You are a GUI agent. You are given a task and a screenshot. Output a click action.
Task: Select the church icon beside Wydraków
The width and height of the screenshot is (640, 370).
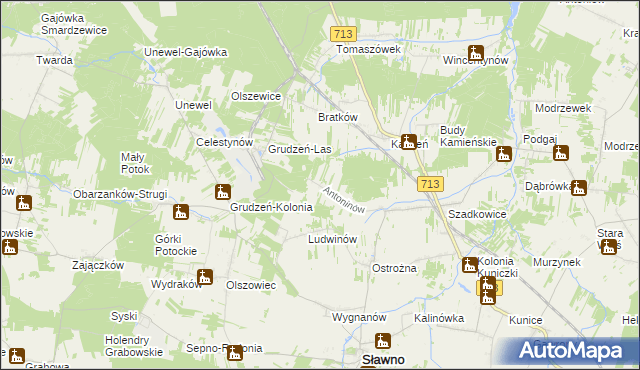[205, 277]
